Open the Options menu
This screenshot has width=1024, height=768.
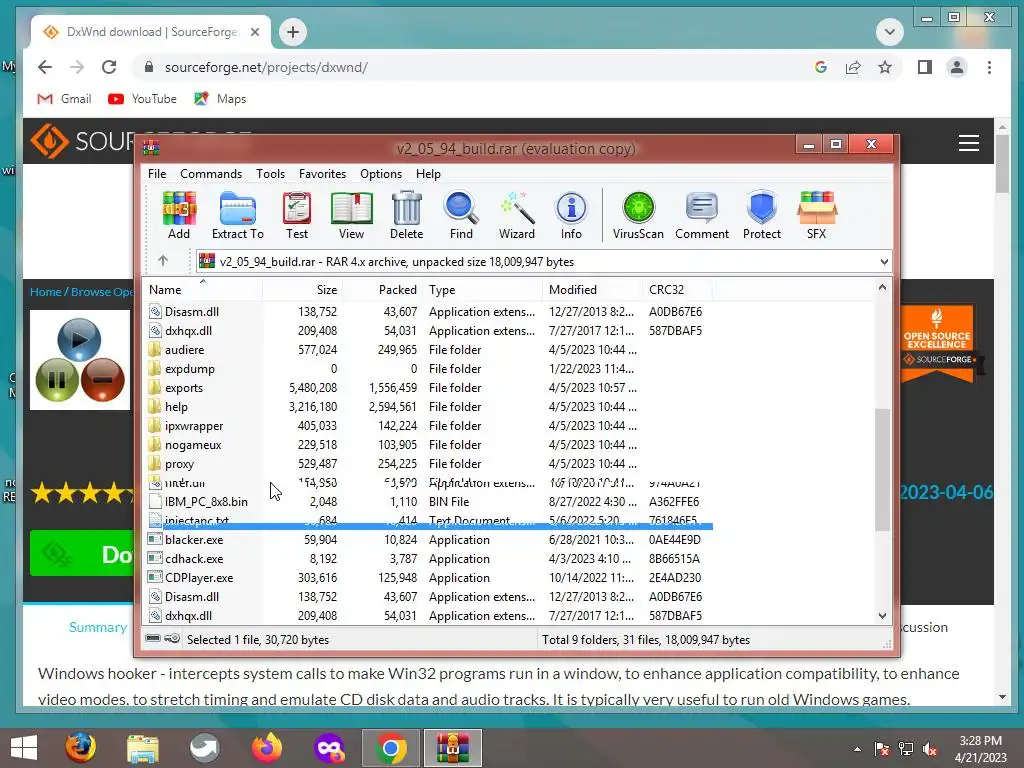coord(381,174)
